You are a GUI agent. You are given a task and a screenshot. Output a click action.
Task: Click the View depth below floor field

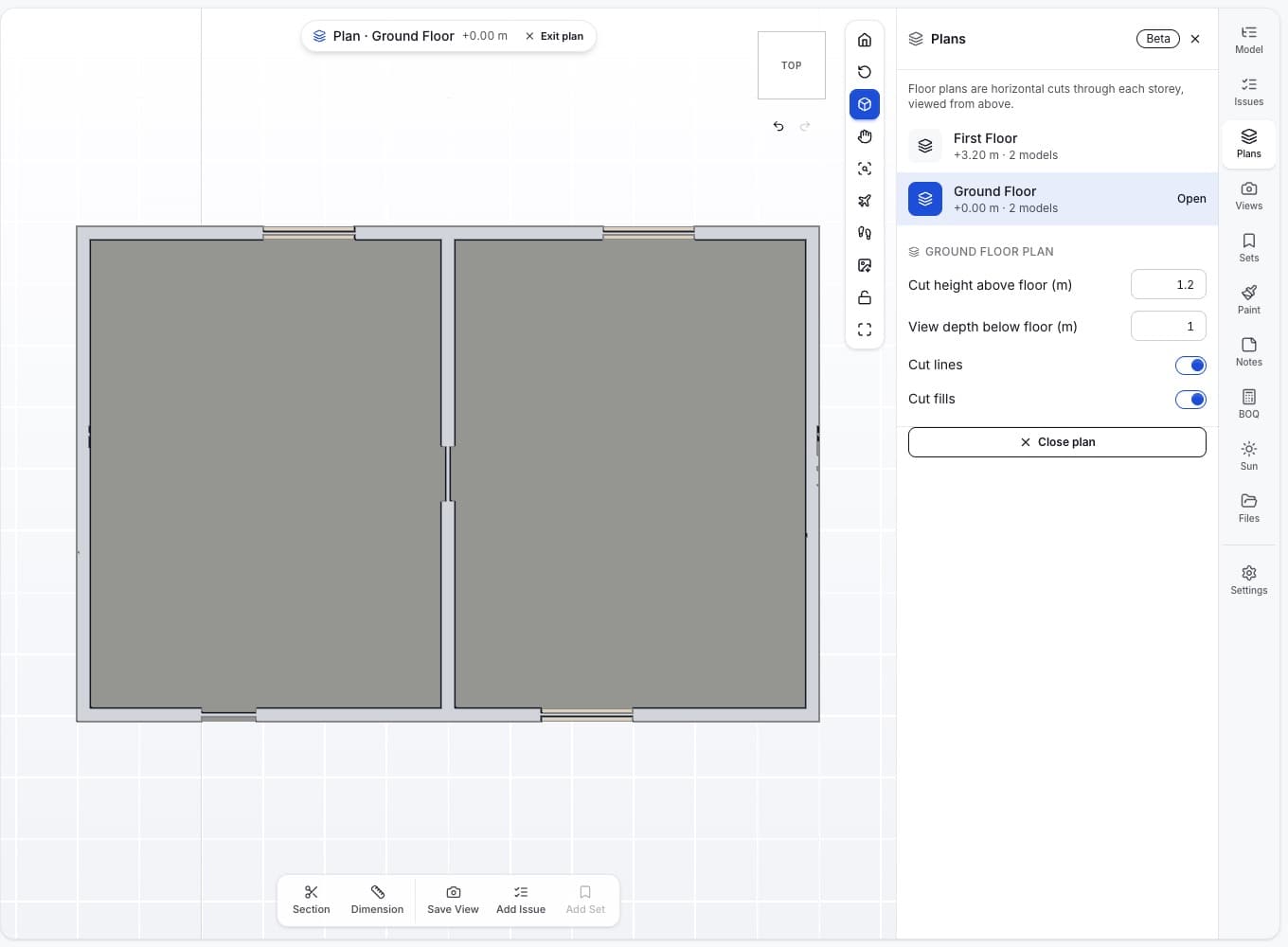pos(1168,327)
